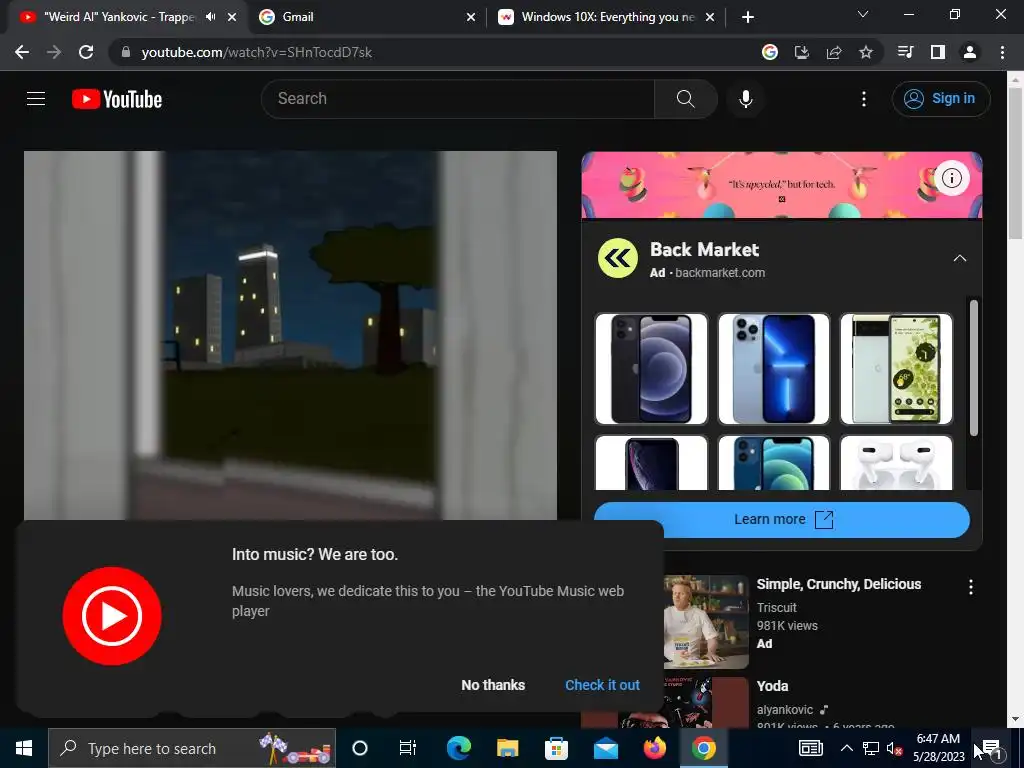Bookmark this page with the star
Screen dimensions: 1024x768
tap(865, 52)
